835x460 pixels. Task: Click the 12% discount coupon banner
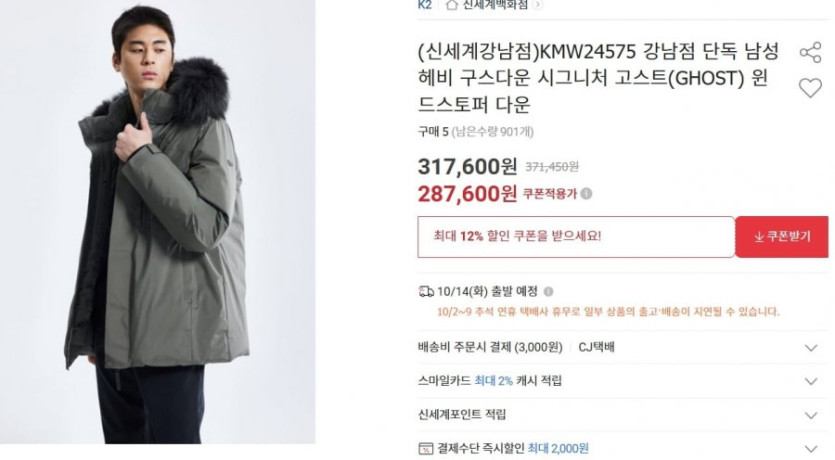[x=576, y=237]
